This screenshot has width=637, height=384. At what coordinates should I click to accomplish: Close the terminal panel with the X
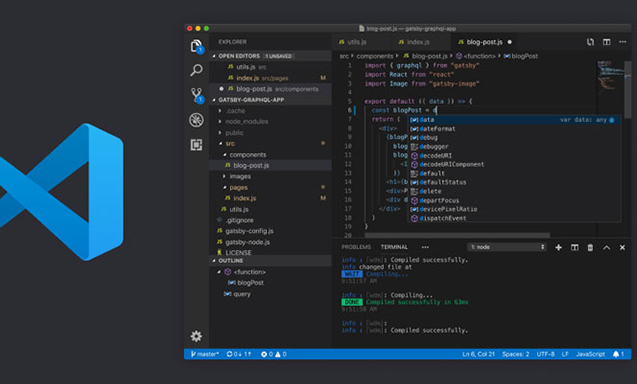coord(622,247)
